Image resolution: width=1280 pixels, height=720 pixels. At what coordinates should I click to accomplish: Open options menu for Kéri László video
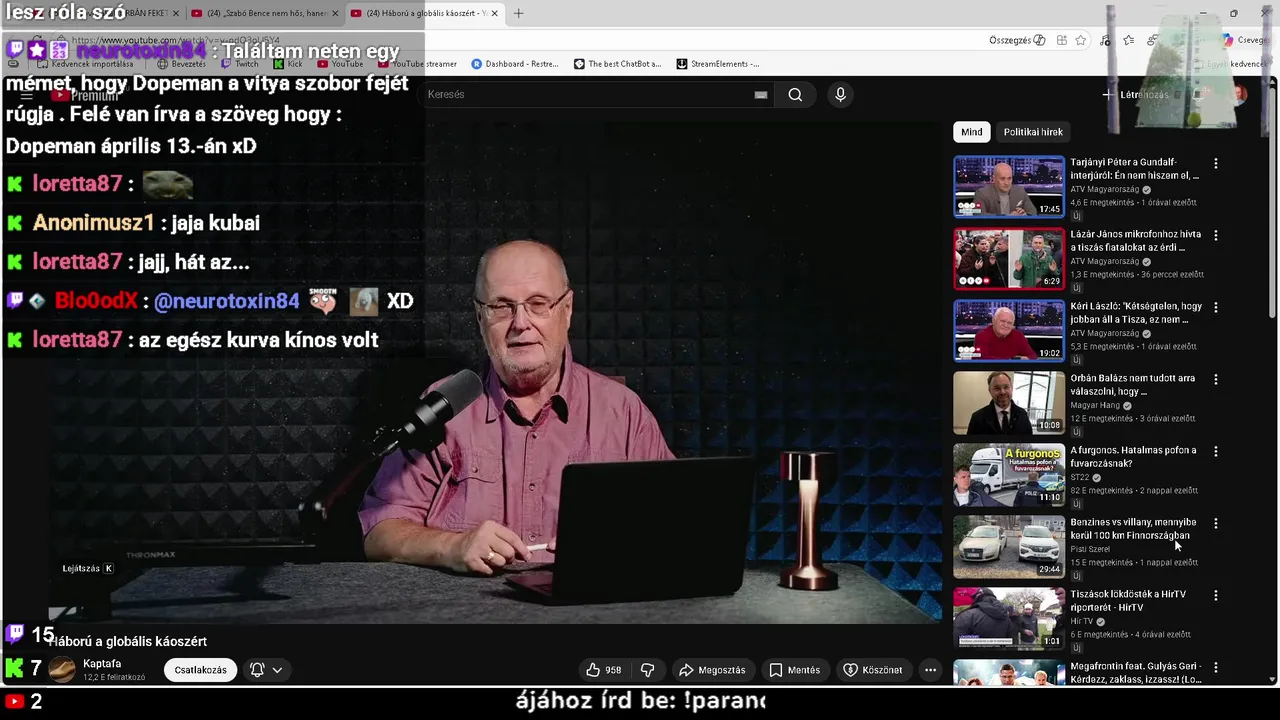tap(1216, 307)
